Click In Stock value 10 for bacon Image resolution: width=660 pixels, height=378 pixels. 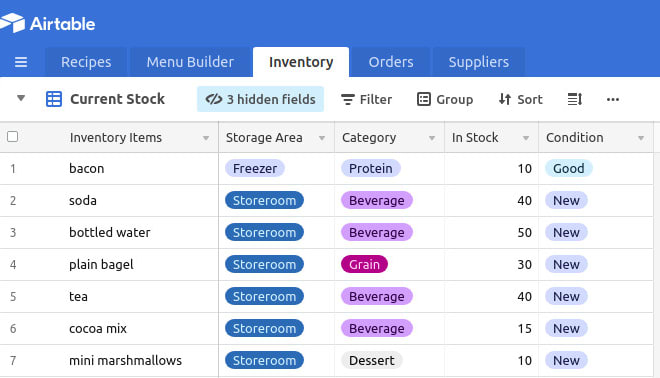[x=524, y=168]
